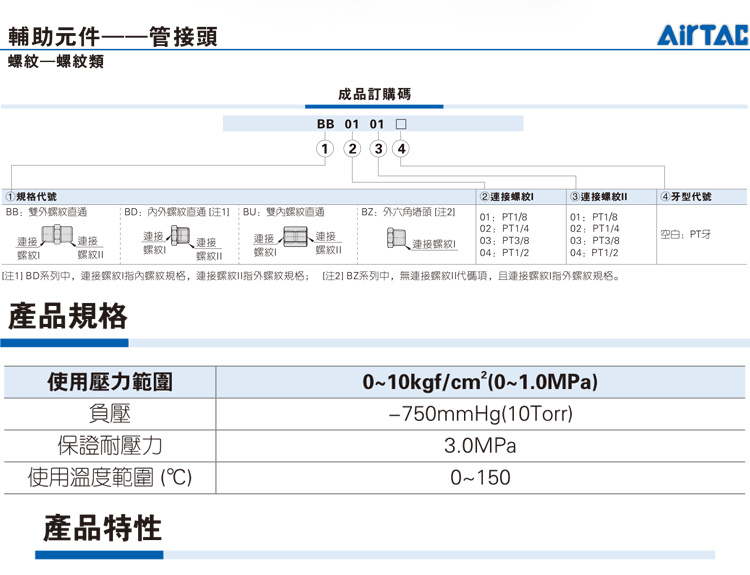Image resolution: width=750 pixels, height=575 pixels.
Task: Select the 成品訂購碼 heading
Action: (375, 95)
